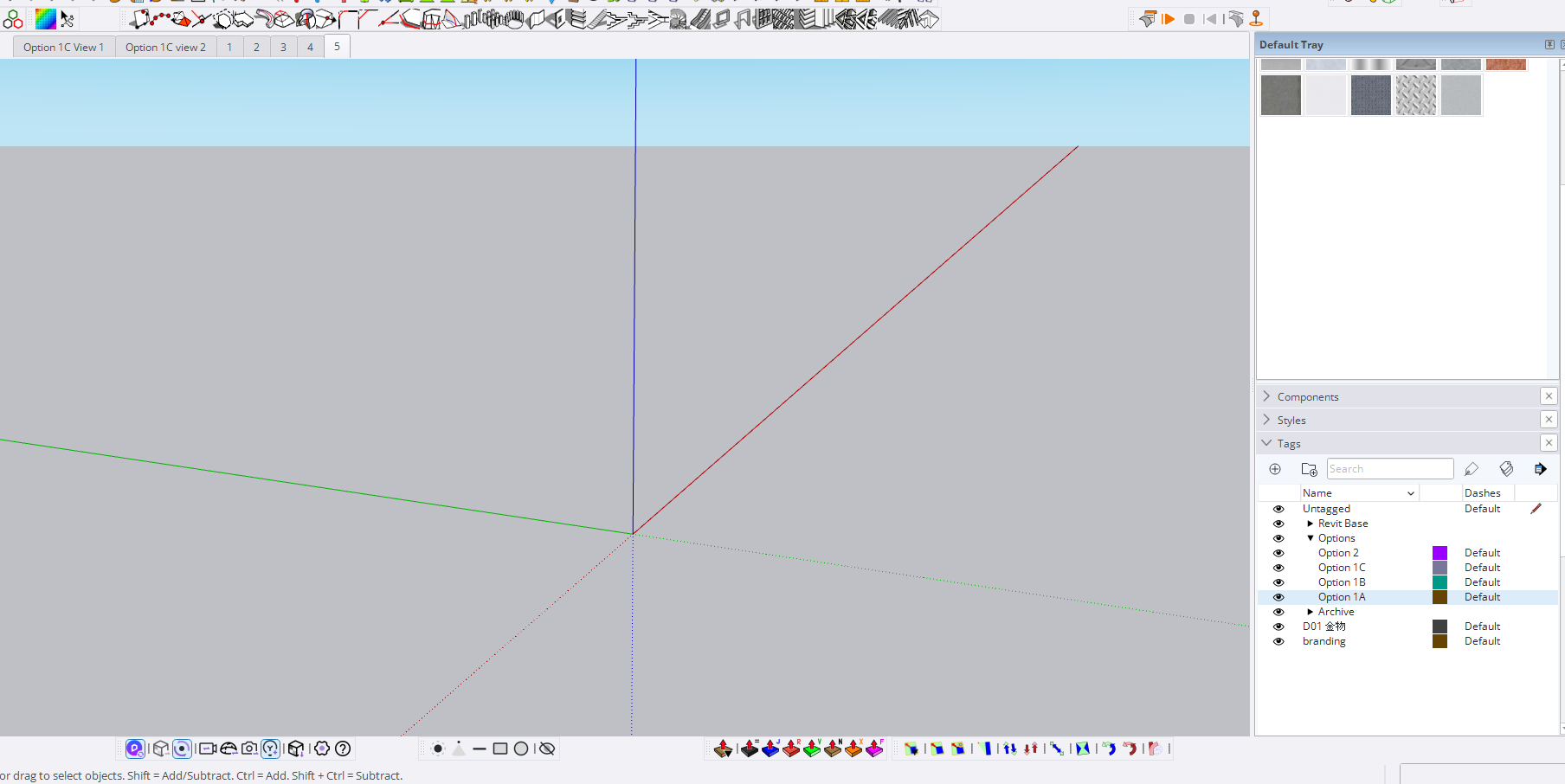The width and height of the screenshot is (1565, 784).
Task: Click the Add Tag plus icon
Action: click(x=1275, y=469)
